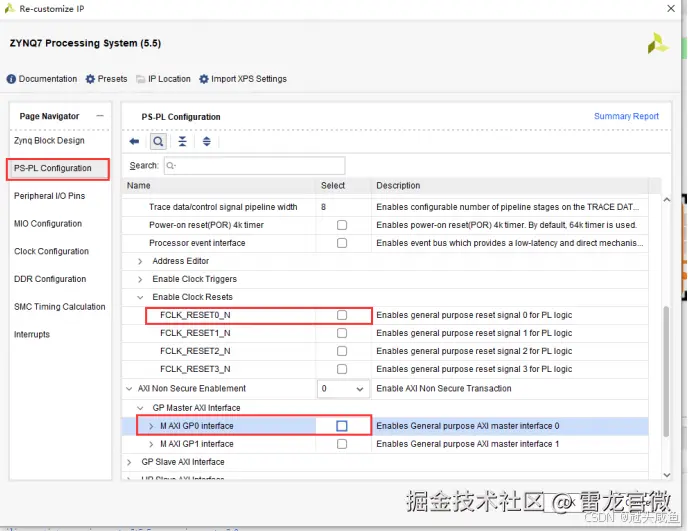Open the Summary Report link
Viewport: 688px width, 531px height.
coord(626,116)
